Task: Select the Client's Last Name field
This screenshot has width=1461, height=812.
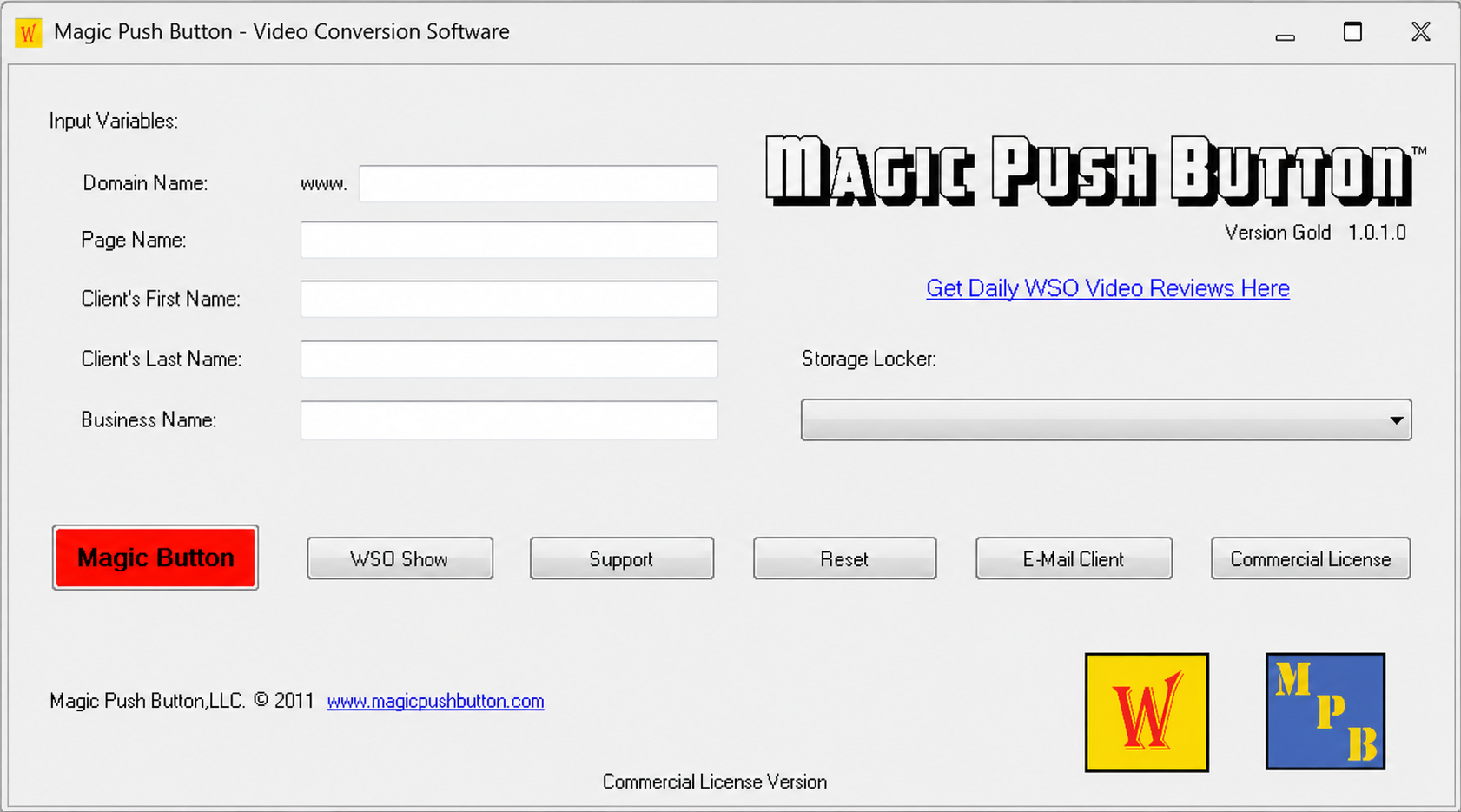Action: (509, 359)
